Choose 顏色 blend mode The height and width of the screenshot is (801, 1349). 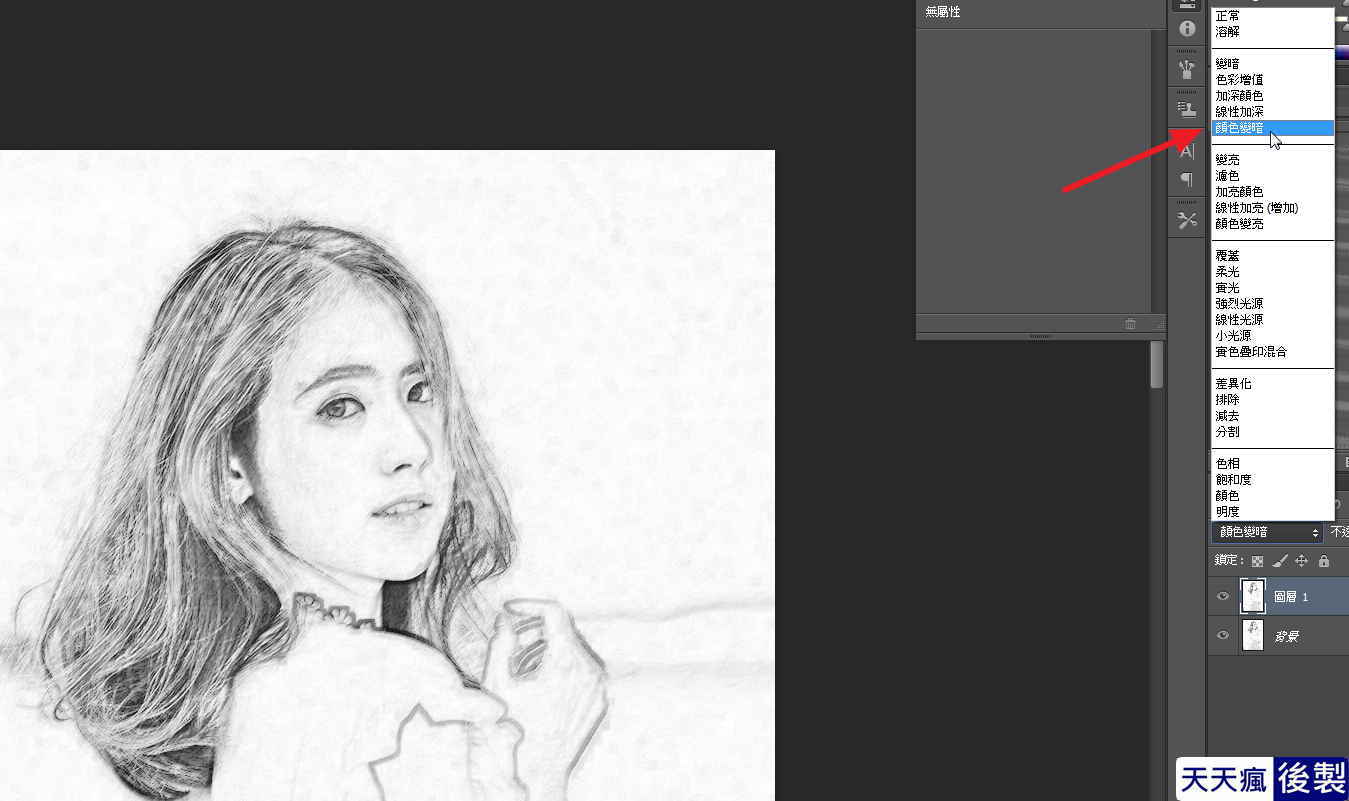click(1273, 496)
